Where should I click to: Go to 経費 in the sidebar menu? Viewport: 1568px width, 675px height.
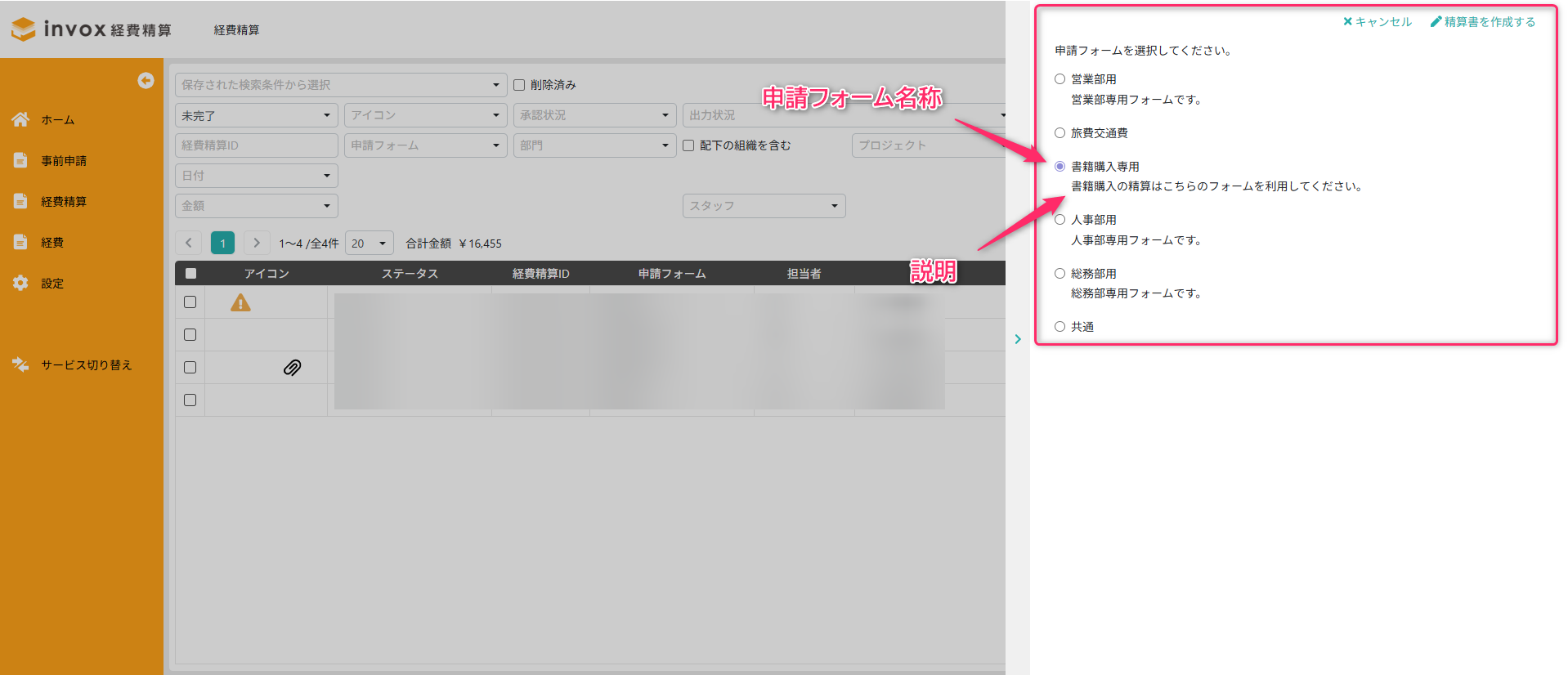[52, 243]
